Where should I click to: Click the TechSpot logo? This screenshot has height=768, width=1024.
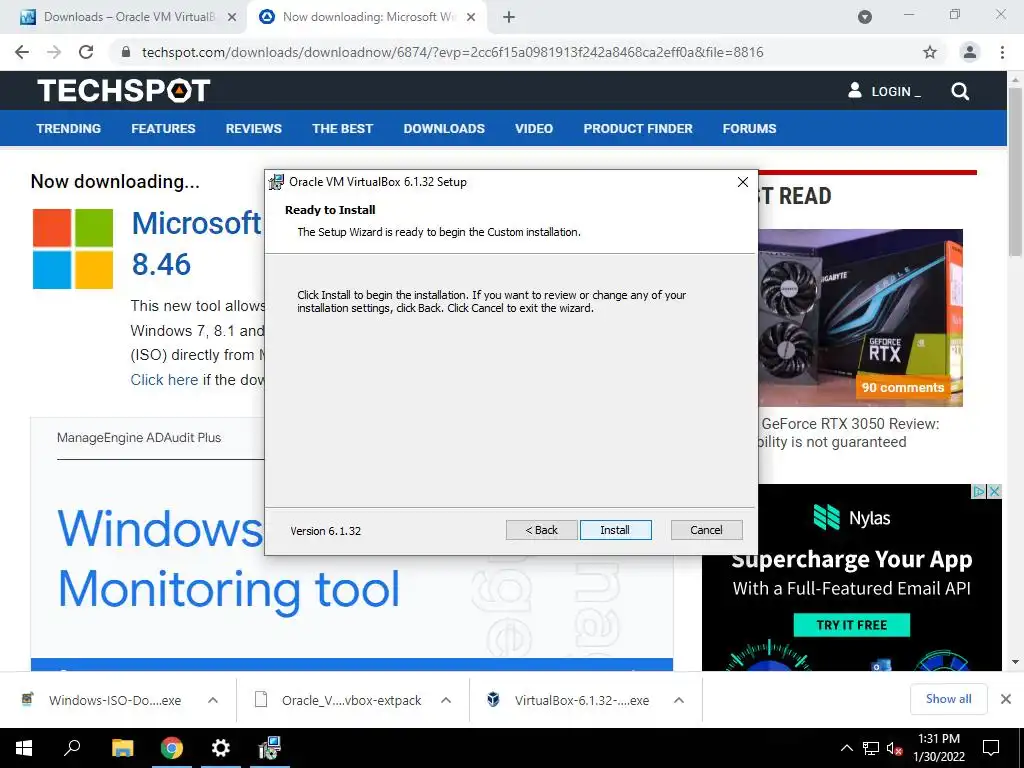point(123,91)
